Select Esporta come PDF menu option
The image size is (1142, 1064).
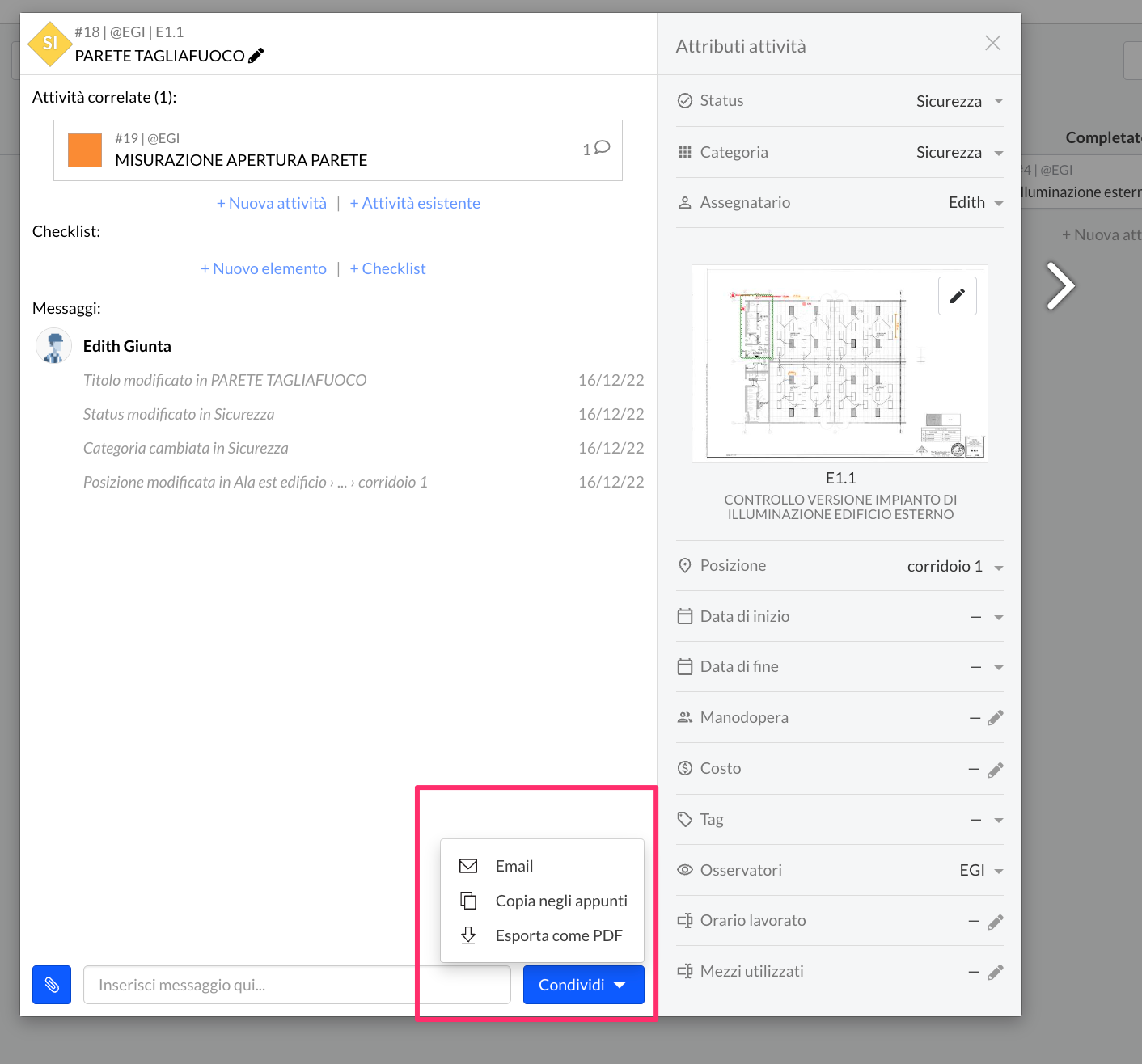click(x=558, y=935)
